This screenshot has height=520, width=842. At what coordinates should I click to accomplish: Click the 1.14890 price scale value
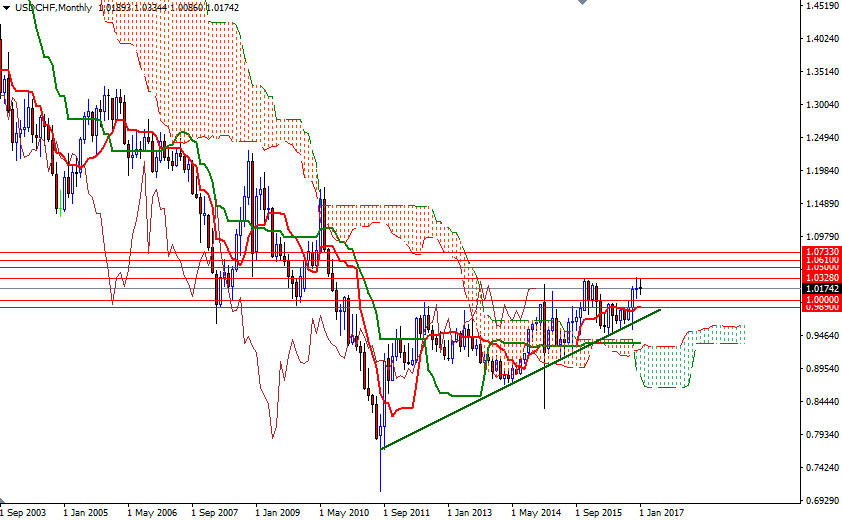pos(822,204)
